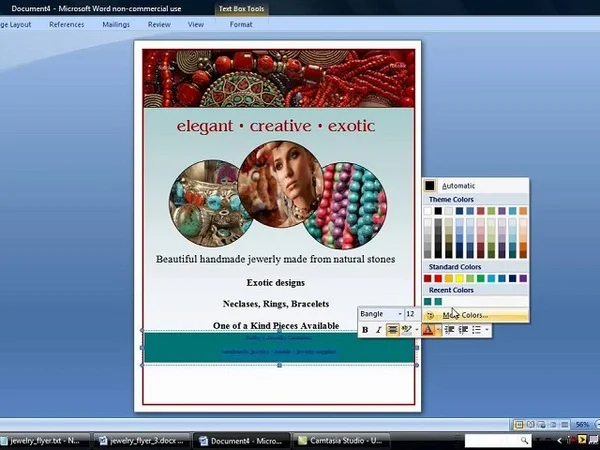Click the headline elegant creative exotic

click(276, 126)
